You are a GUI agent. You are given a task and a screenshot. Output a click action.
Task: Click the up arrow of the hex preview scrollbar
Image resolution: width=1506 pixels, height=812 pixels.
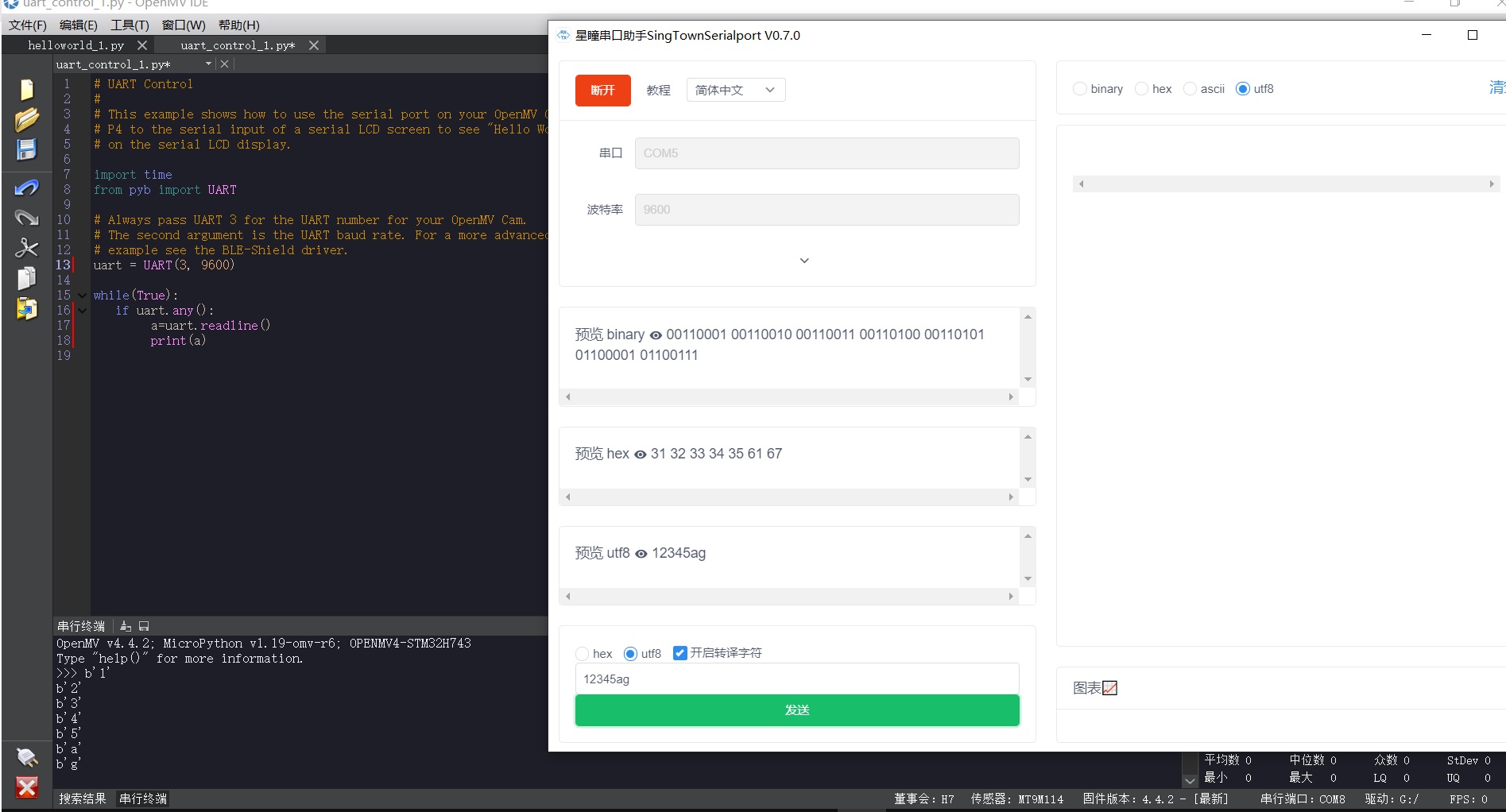1028,436
